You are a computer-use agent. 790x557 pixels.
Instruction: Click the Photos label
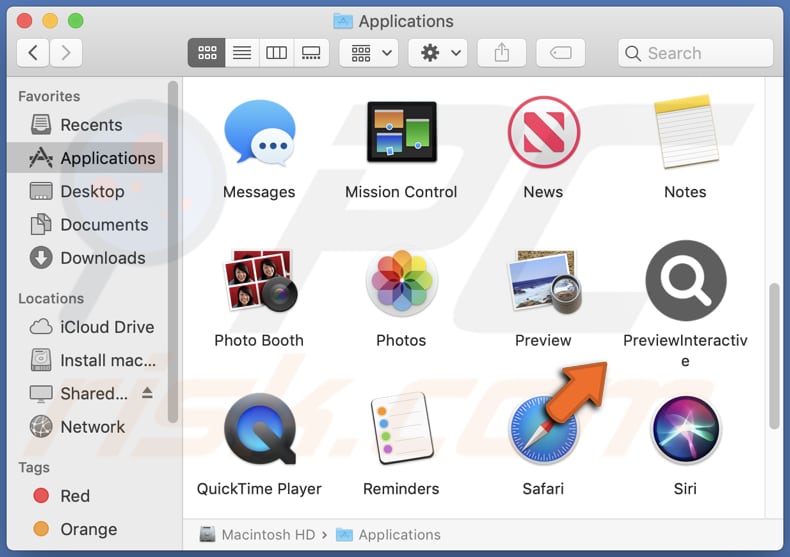tap(402, 340)
